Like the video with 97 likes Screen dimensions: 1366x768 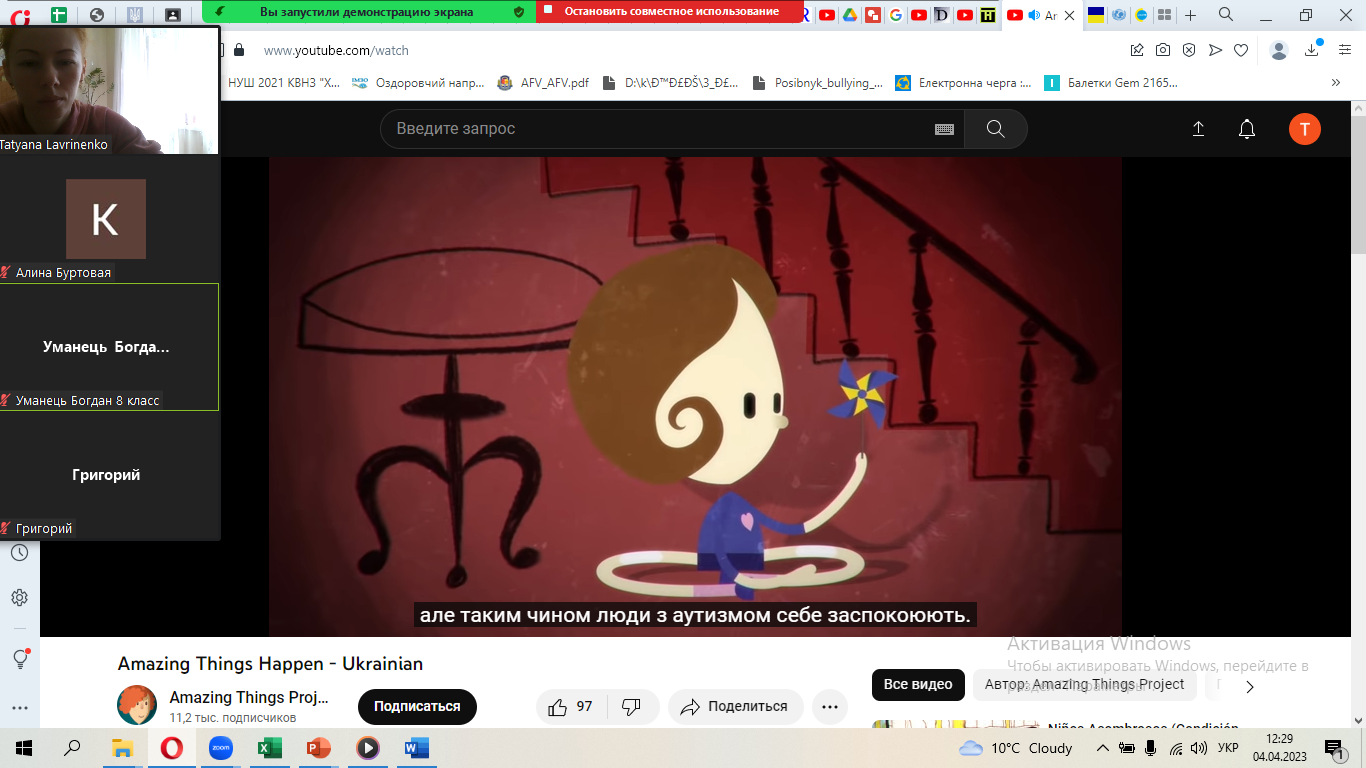pyautogui.click(x=571, y=707)
